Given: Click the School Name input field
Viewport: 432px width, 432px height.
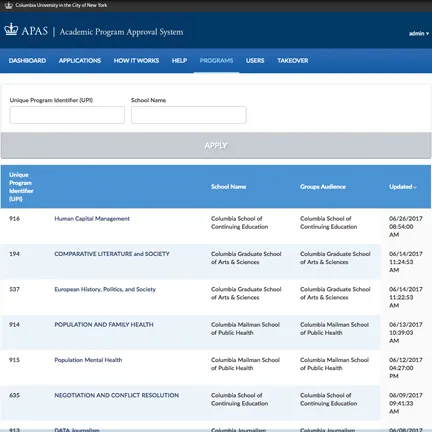Looking at the screenshot, I should (x=189, y=115).
